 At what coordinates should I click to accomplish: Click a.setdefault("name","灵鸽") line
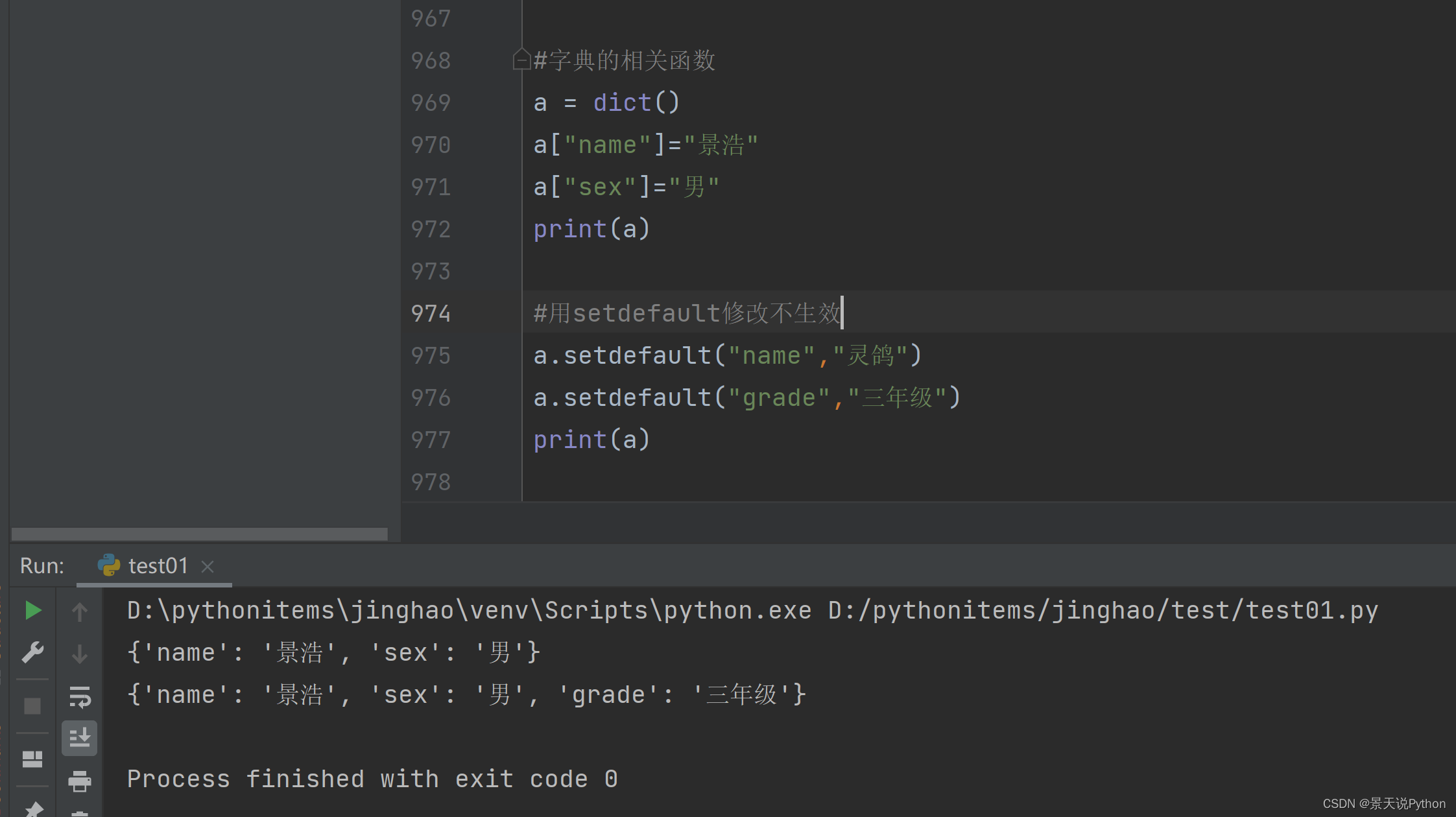click(727, 356)
